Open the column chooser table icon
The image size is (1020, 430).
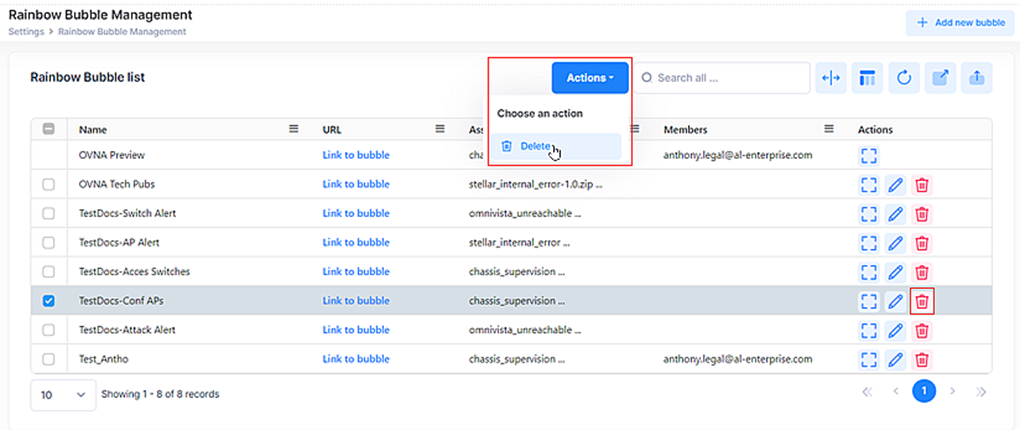[867, 78]
